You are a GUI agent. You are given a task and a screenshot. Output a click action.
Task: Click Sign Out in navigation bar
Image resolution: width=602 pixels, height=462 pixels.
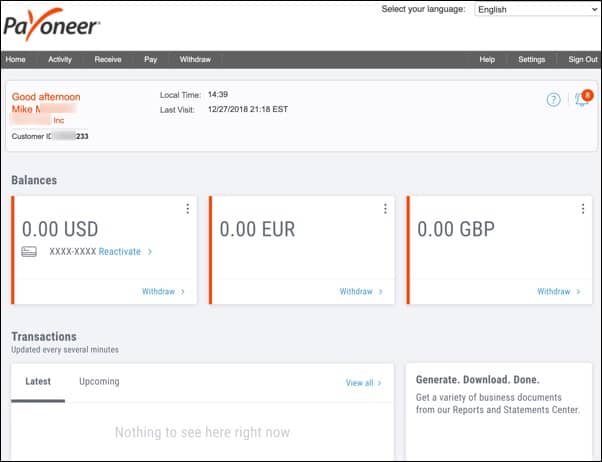coord(582,60)
